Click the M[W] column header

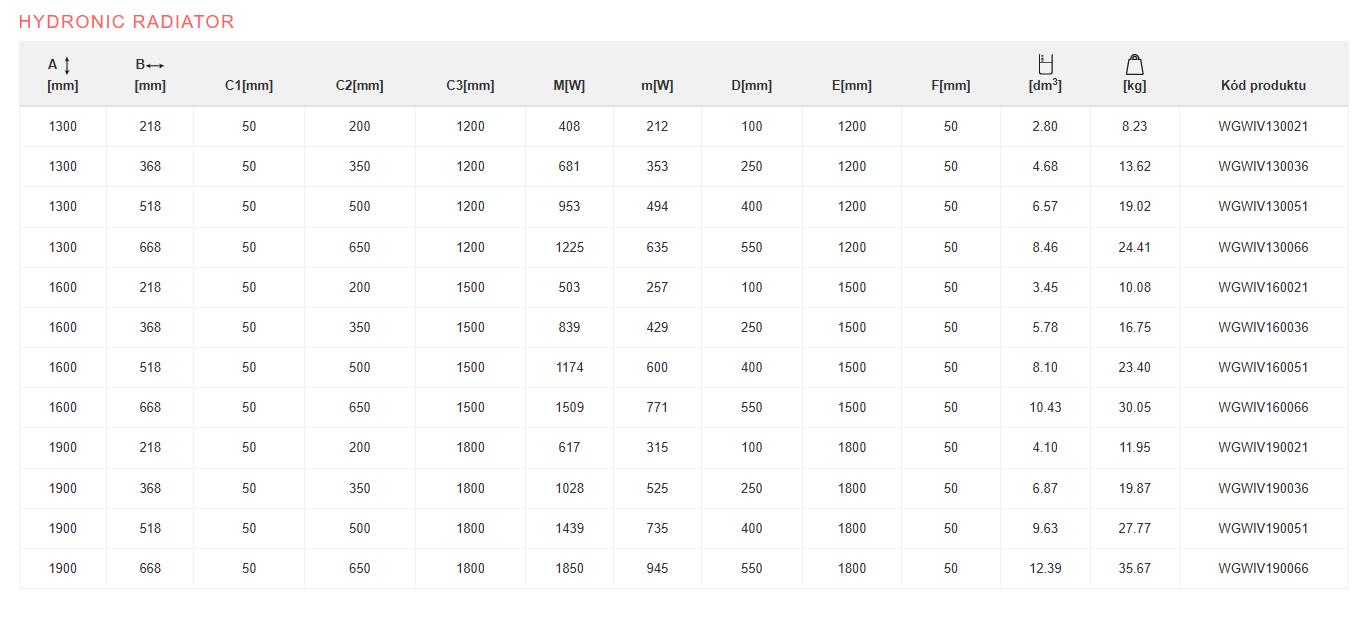(569, 86)
